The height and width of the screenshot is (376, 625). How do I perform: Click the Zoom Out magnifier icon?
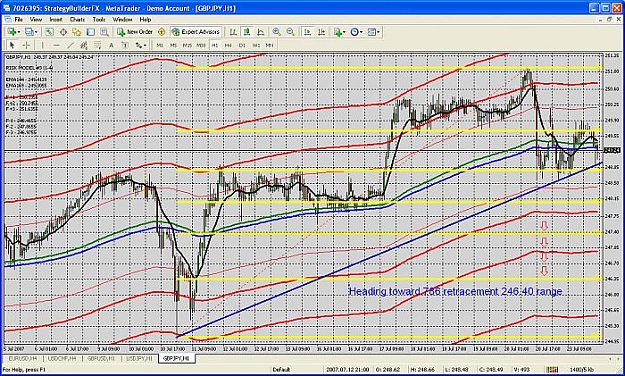pyautogui.click(x=290, y=32)
